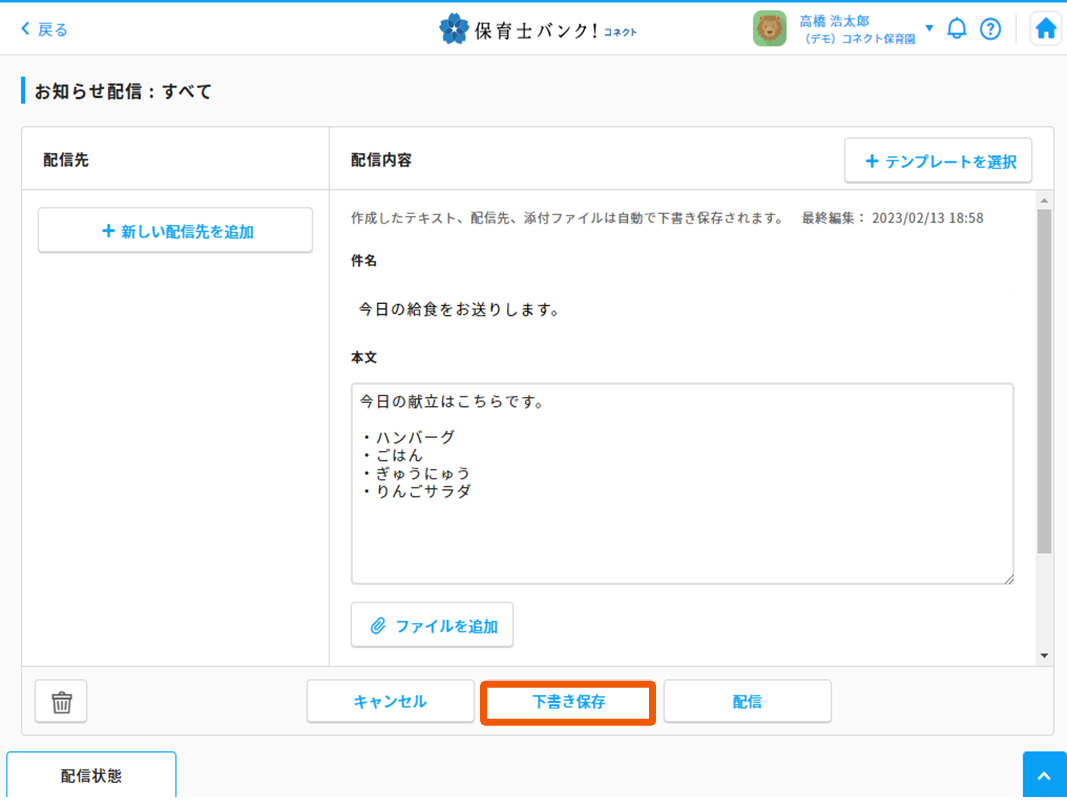This screenshot has width=1067, height=800.
Task: Open the help question mark icon
Action: (x=990, y=29)
